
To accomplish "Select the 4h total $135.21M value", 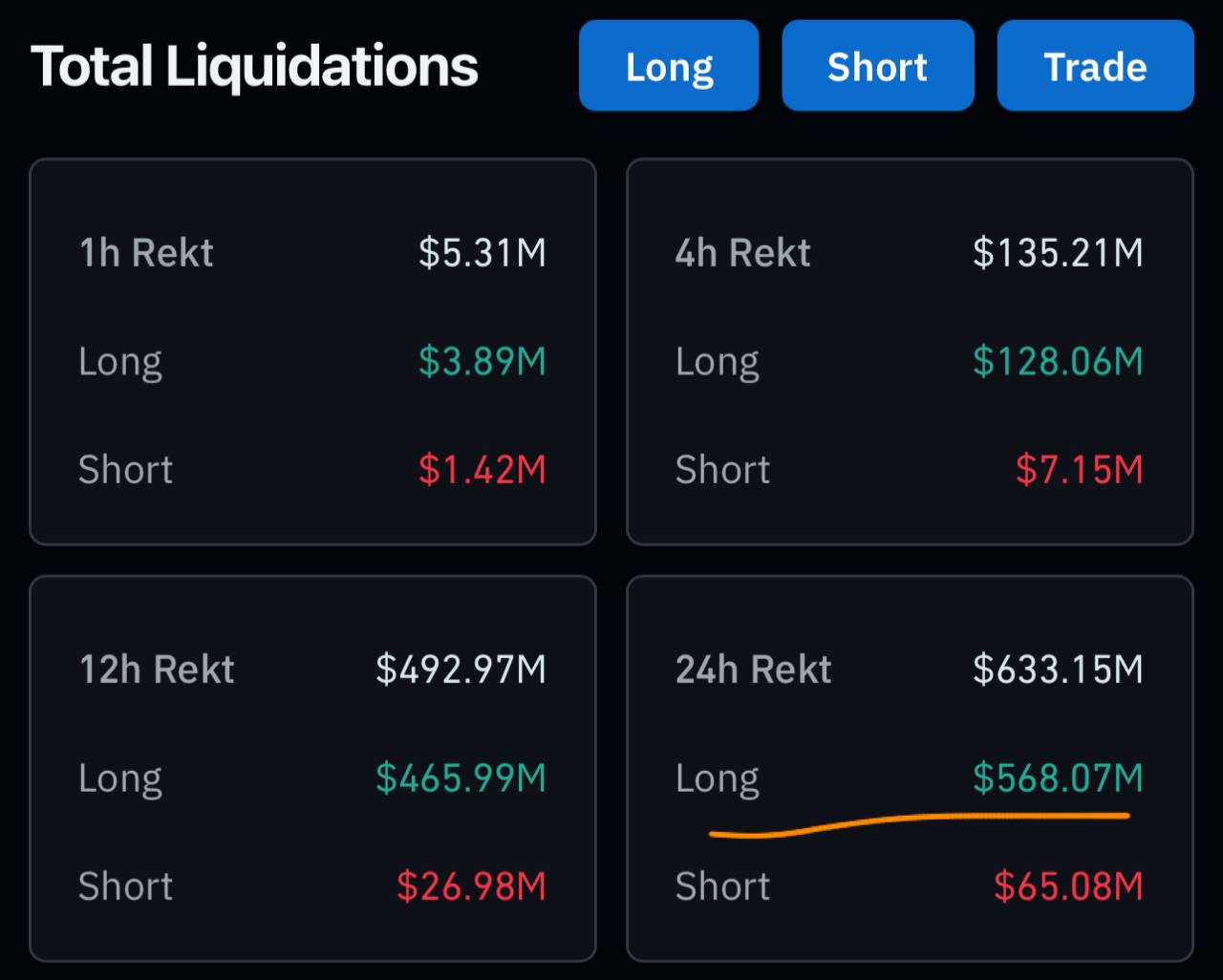I will click(1058, 253).
